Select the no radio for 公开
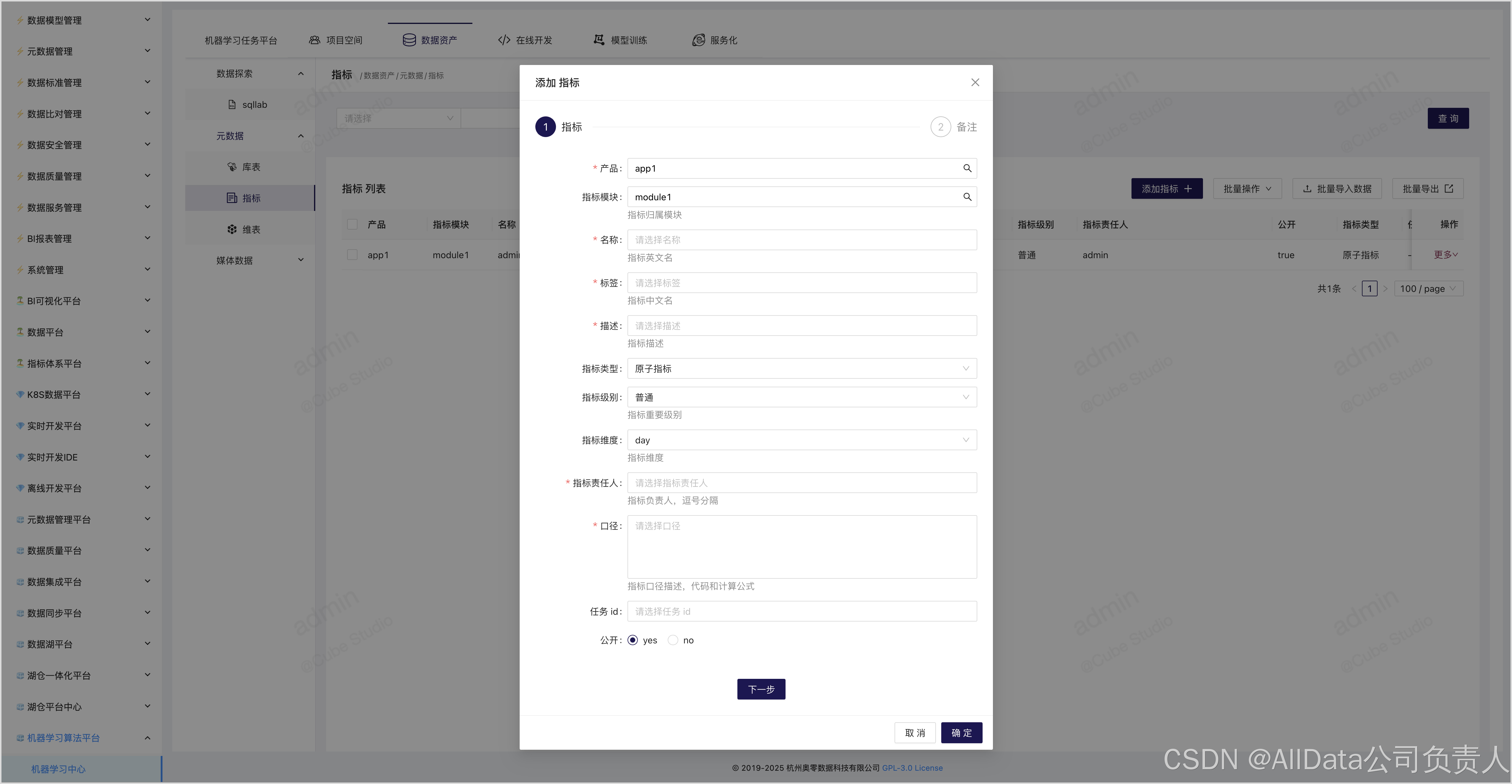This screenshot has width=1512, height=784. 673,640
